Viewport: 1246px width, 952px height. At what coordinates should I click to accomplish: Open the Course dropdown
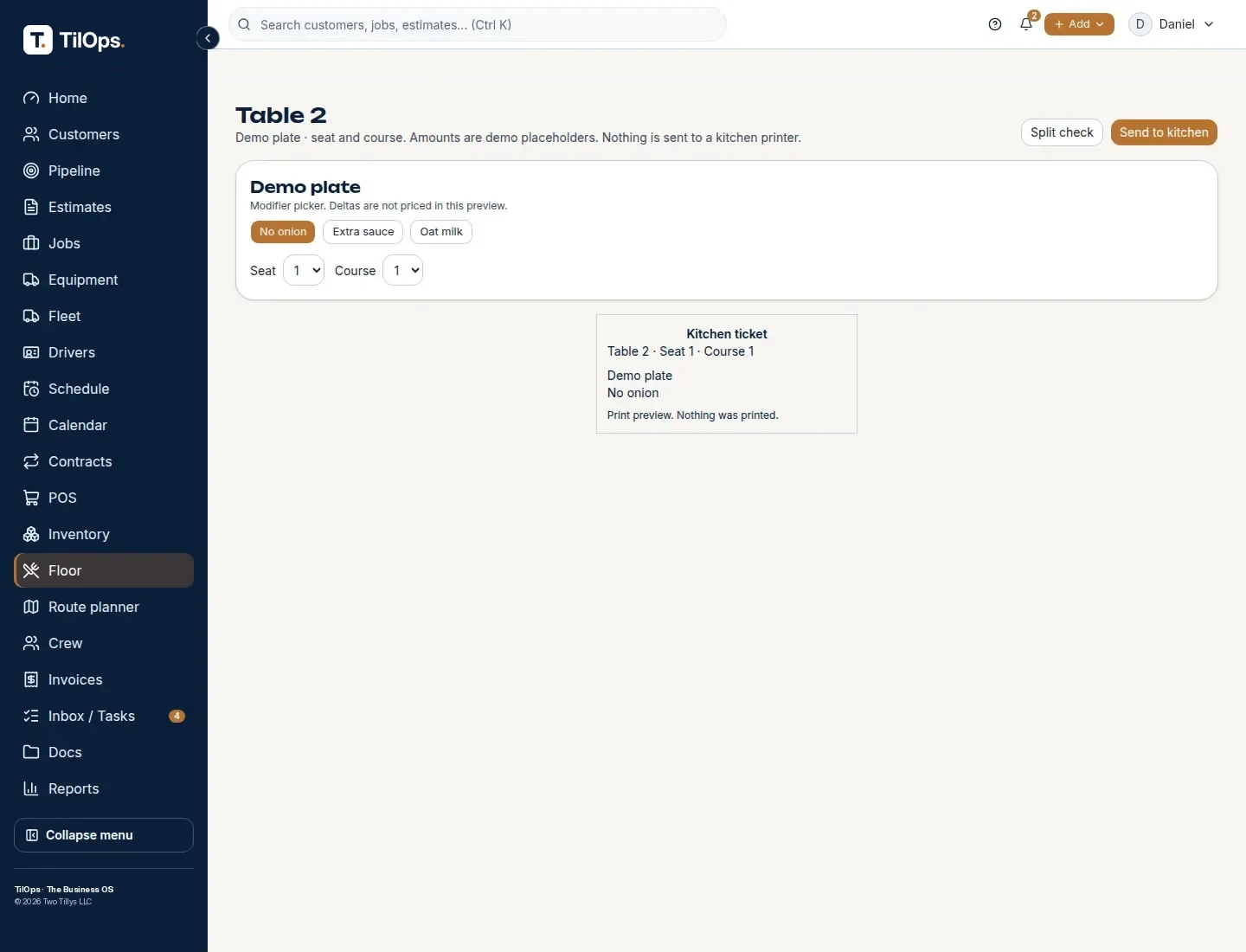point(402,270)
